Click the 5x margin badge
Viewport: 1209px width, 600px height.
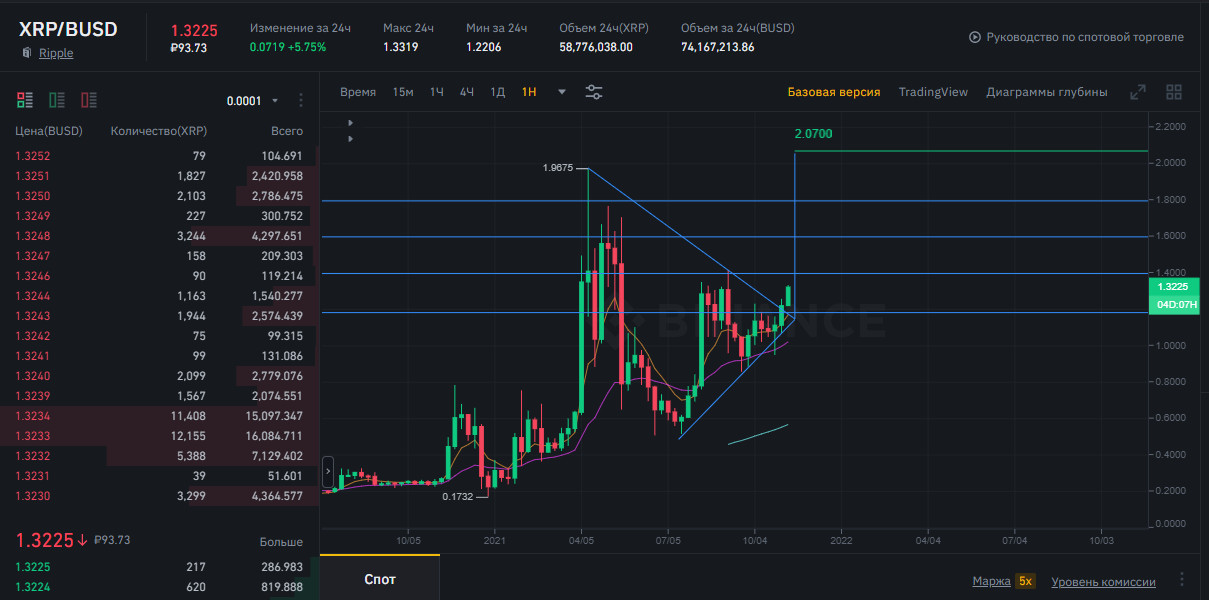tap(1025, 581)
